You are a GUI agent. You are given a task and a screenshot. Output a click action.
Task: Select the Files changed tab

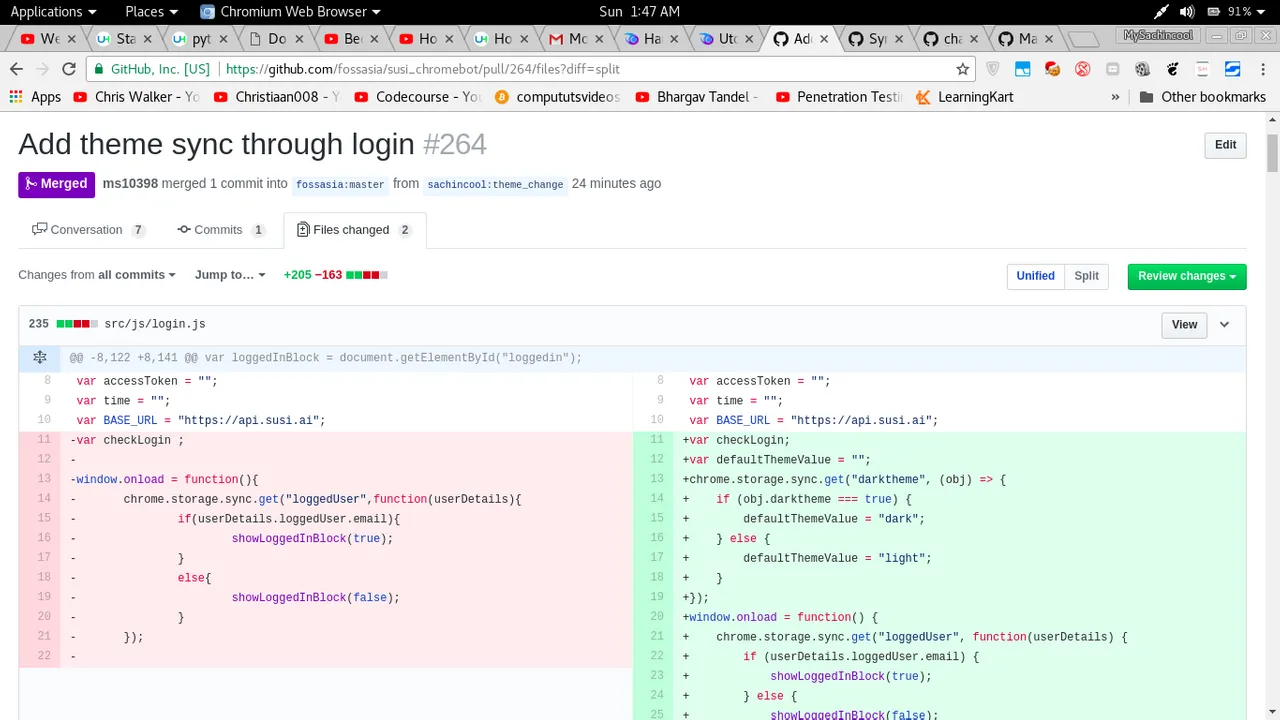(x=355, y=230)
